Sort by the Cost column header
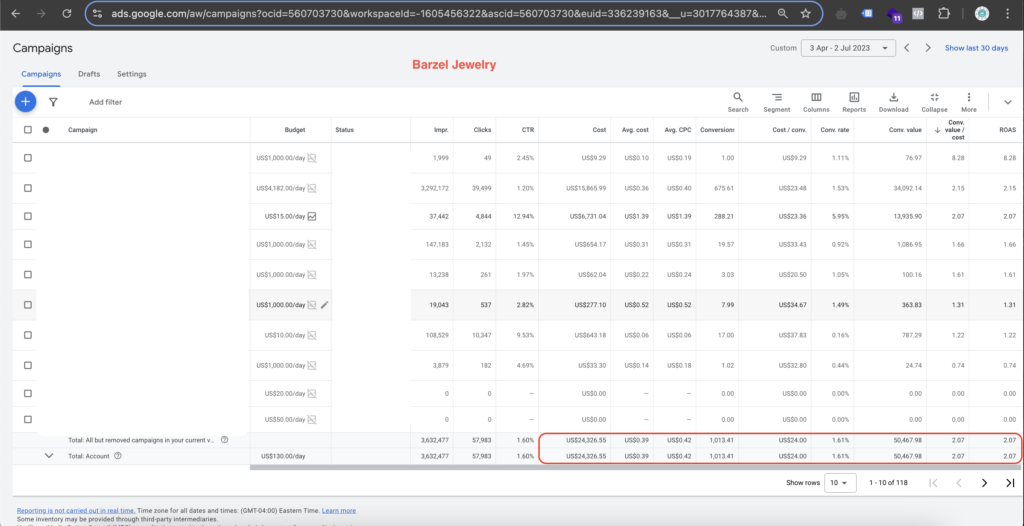The image size is (1024, 526). coord(600,129)
